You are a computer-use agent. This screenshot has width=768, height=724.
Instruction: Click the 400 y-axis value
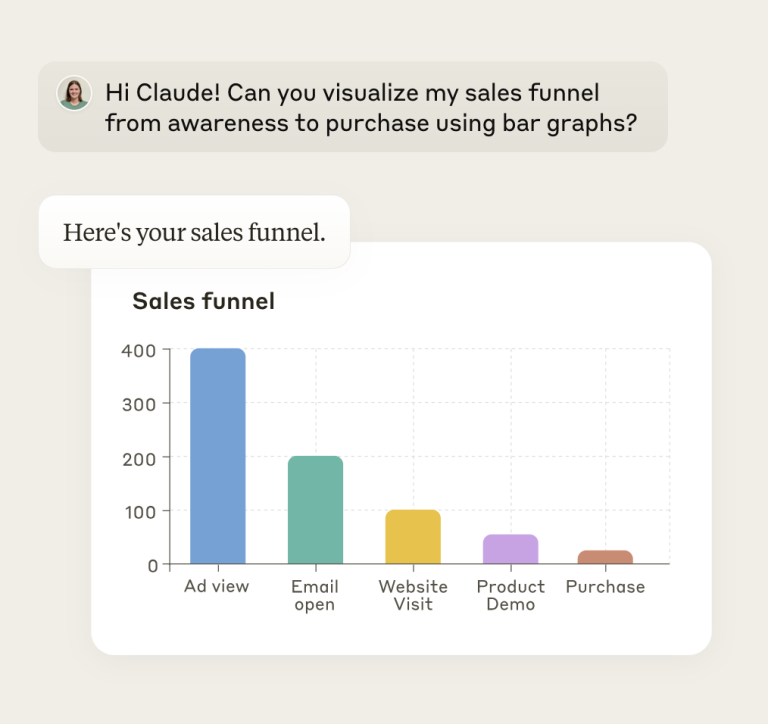[x=139, y=351]
